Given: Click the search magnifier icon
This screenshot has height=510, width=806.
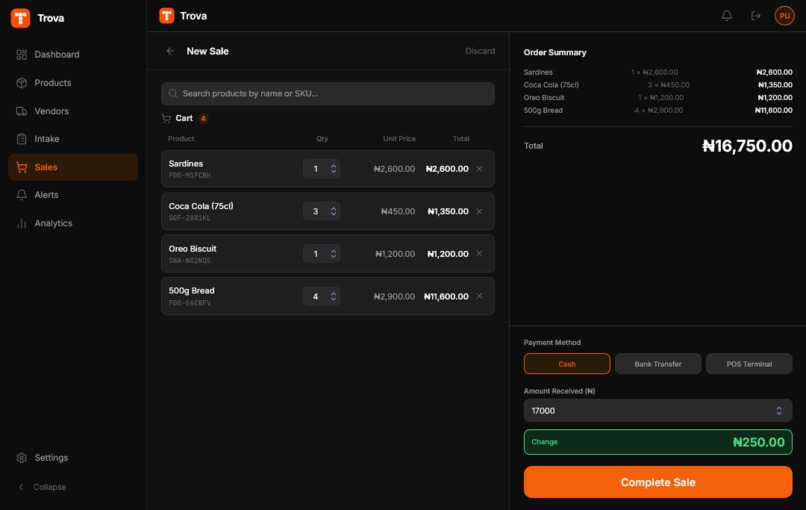Looking at the screenshot, I should tap(173, 94).
